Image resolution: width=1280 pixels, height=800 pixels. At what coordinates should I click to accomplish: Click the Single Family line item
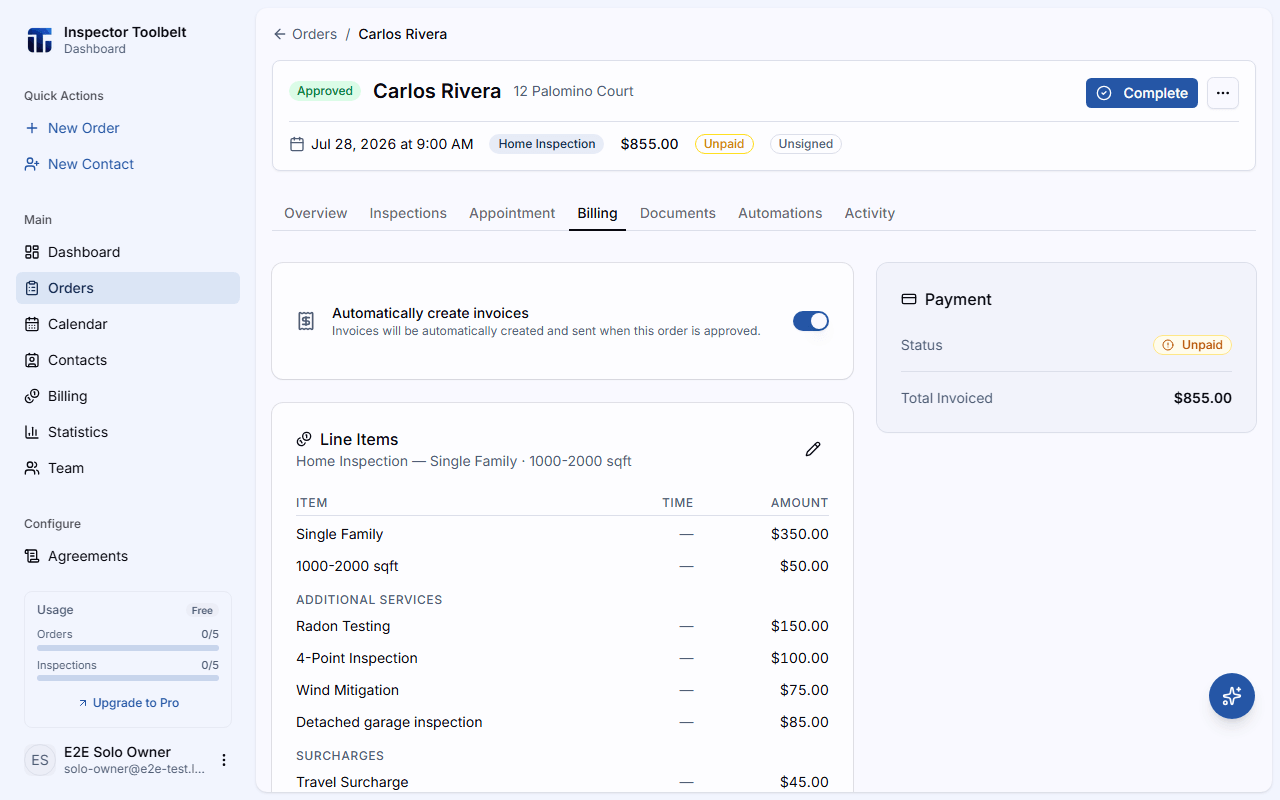pyautogui.click(x=562, y=534)
